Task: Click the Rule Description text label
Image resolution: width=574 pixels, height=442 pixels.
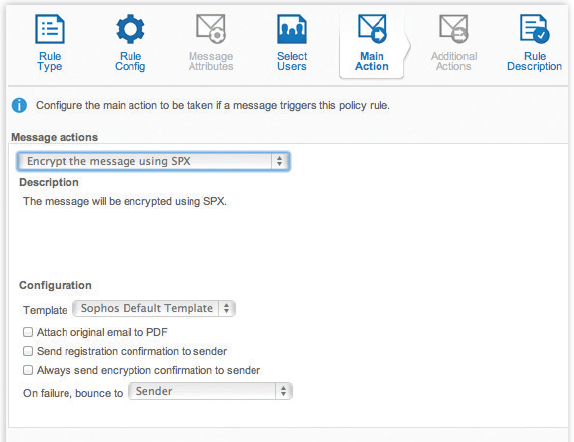Action: (x=534, y=62)
